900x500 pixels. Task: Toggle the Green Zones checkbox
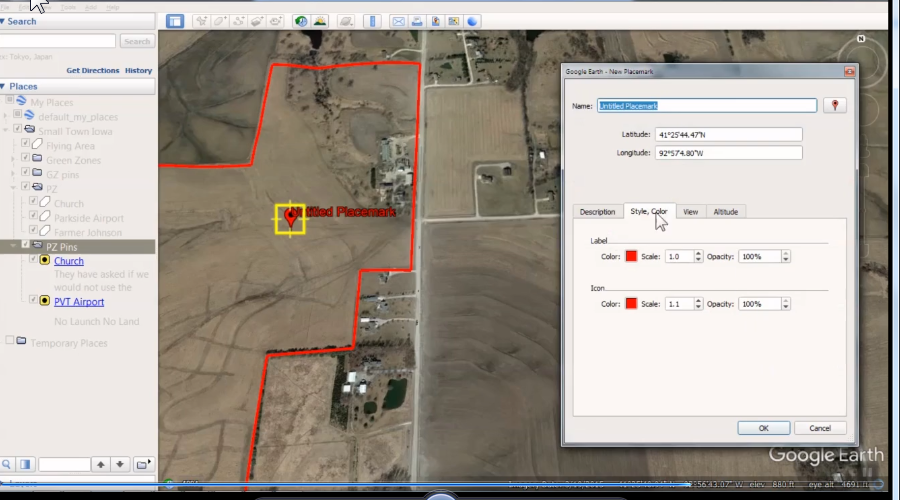(25, 157)
